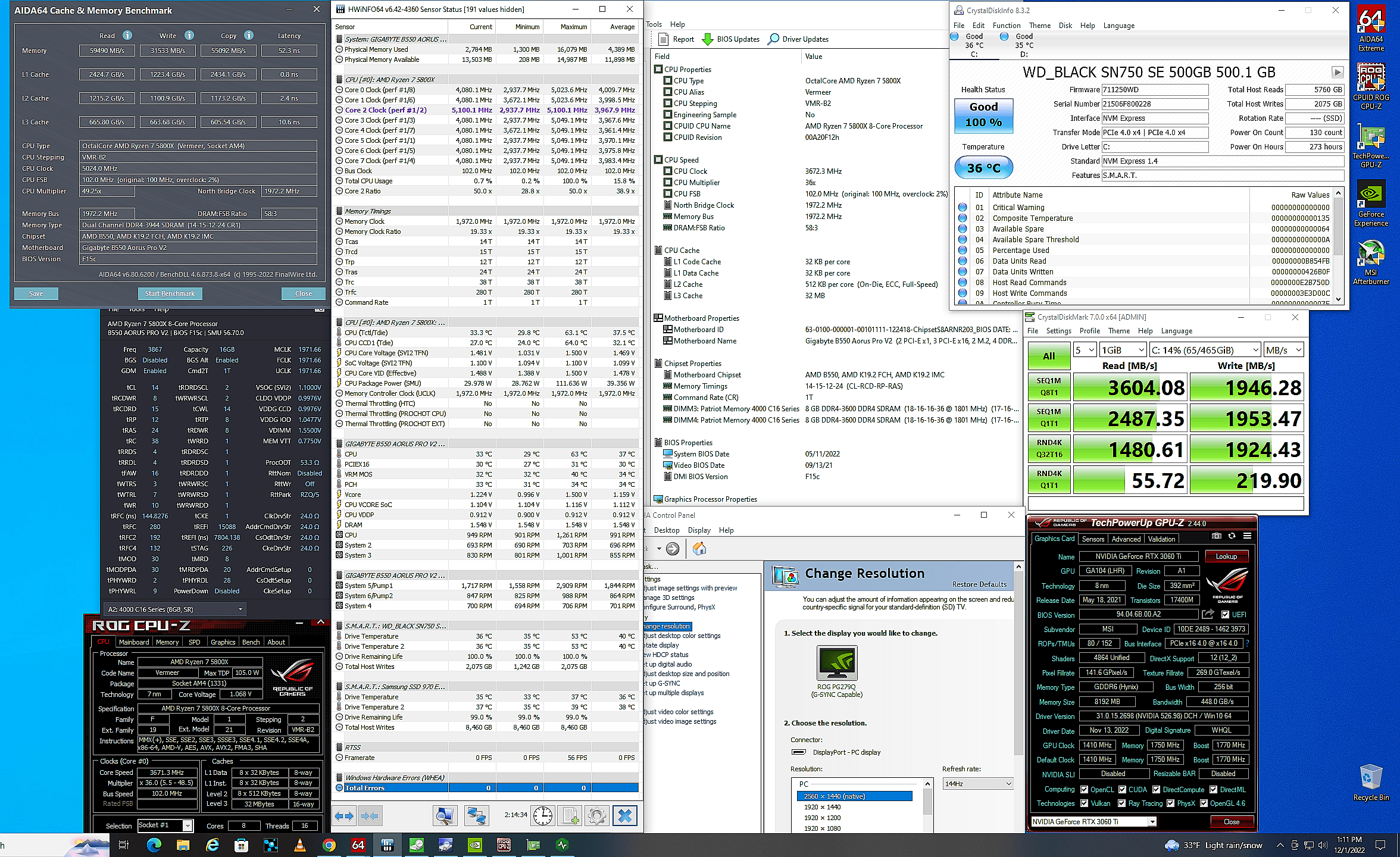Click the GPU-Z BIOS share/export icon
The image size is (1400, 857).
point(1208,614)
